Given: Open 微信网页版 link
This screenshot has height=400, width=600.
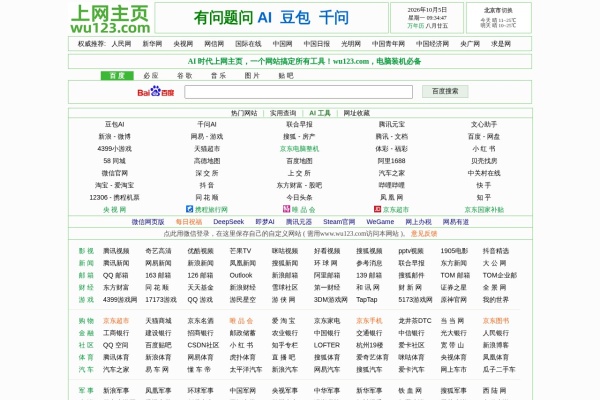Looking at the screenshot, I should pos(148,222).
